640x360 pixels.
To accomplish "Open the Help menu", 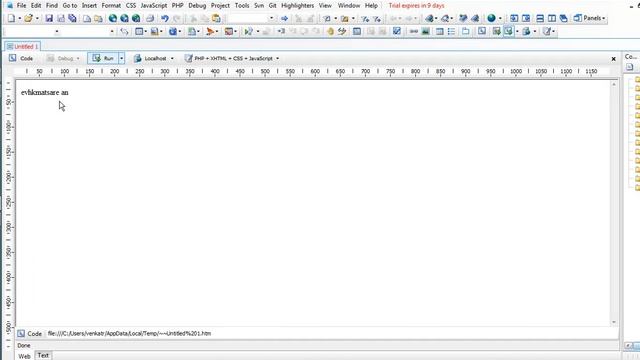I will click(371, 6).
